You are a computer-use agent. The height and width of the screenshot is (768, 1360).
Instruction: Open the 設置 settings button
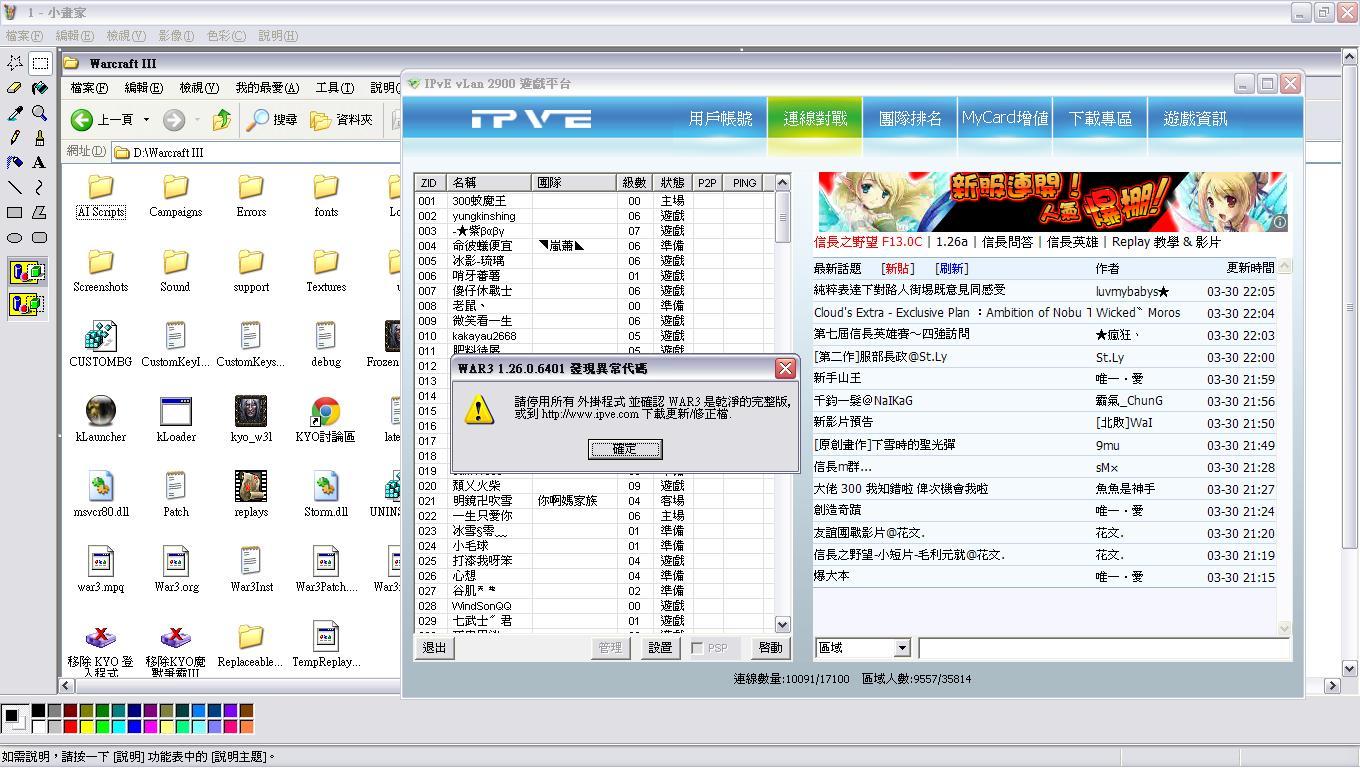(x=660, y=648)
